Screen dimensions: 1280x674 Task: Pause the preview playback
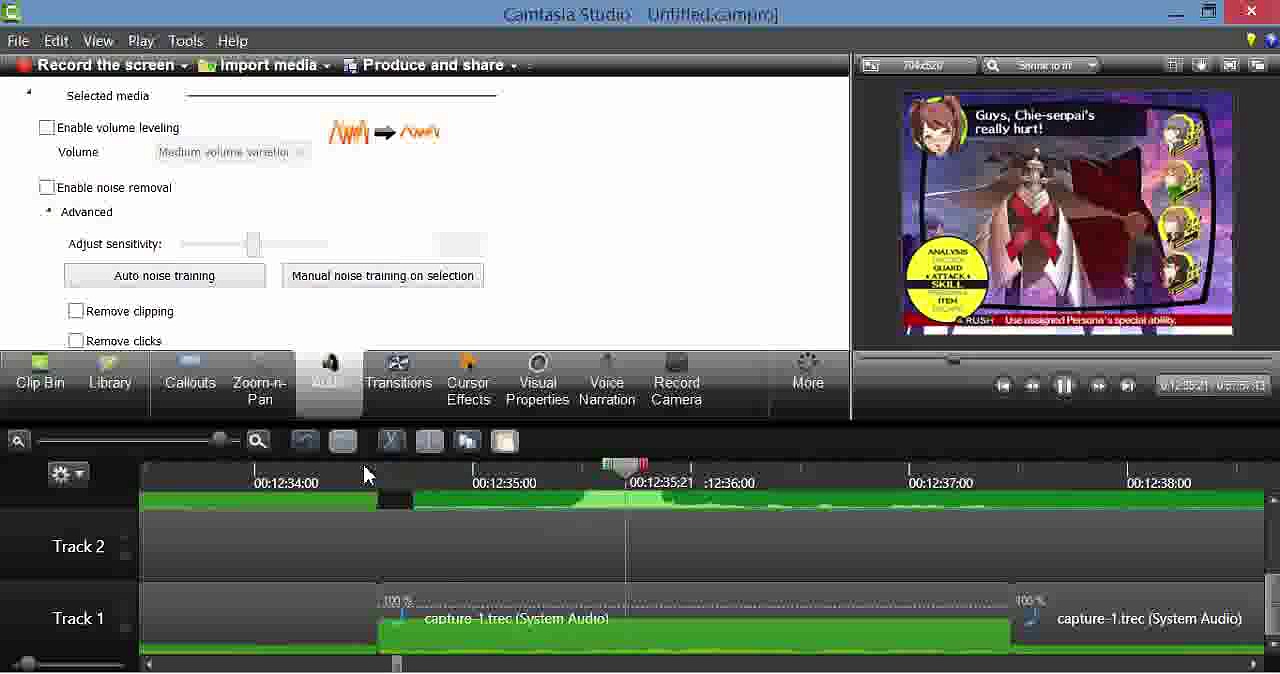click(1064, 385)
